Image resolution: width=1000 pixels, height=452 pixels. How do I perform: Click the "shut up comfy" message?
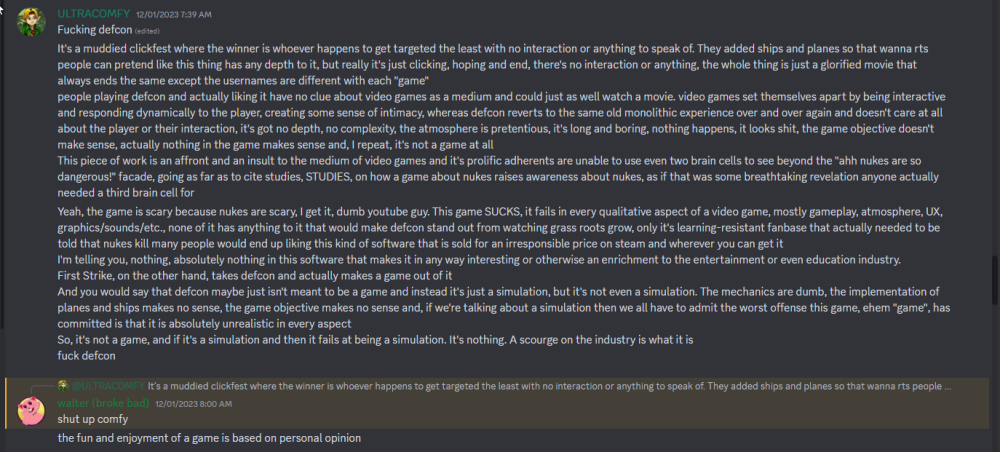tap(92, 419)
